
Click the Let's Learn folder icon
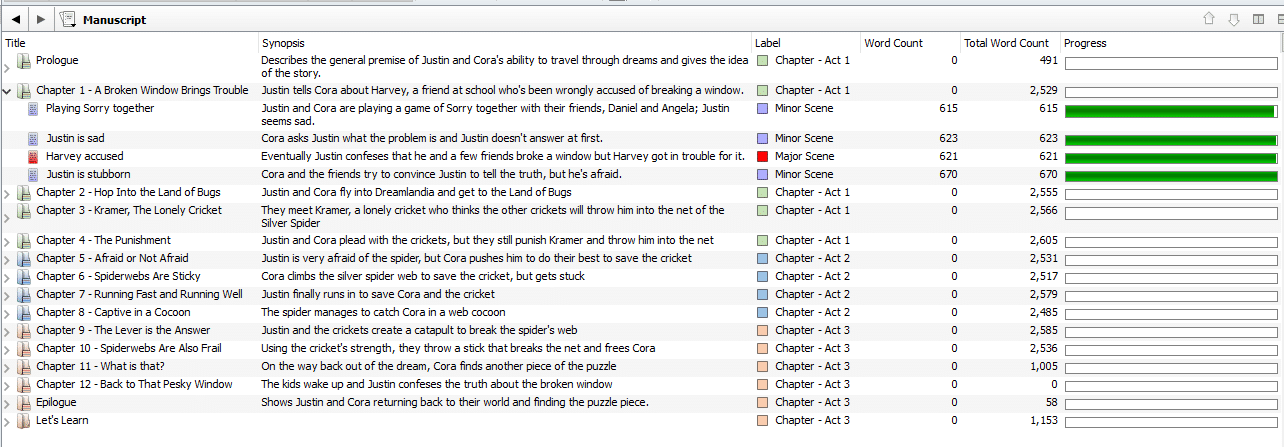[24, 421]
